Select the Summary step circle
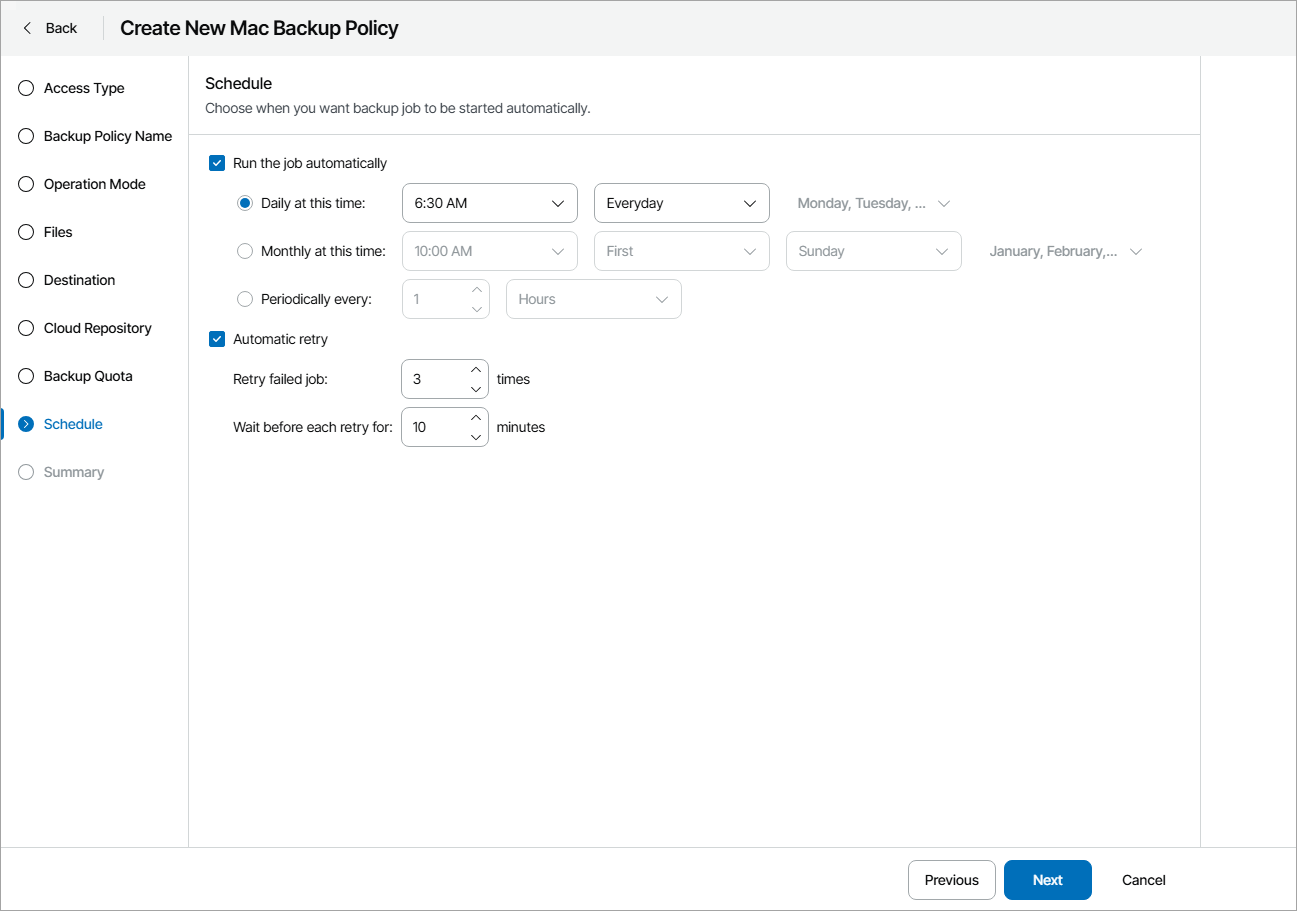The width and height of the screenshot is (1297, 911). point(25,472)
